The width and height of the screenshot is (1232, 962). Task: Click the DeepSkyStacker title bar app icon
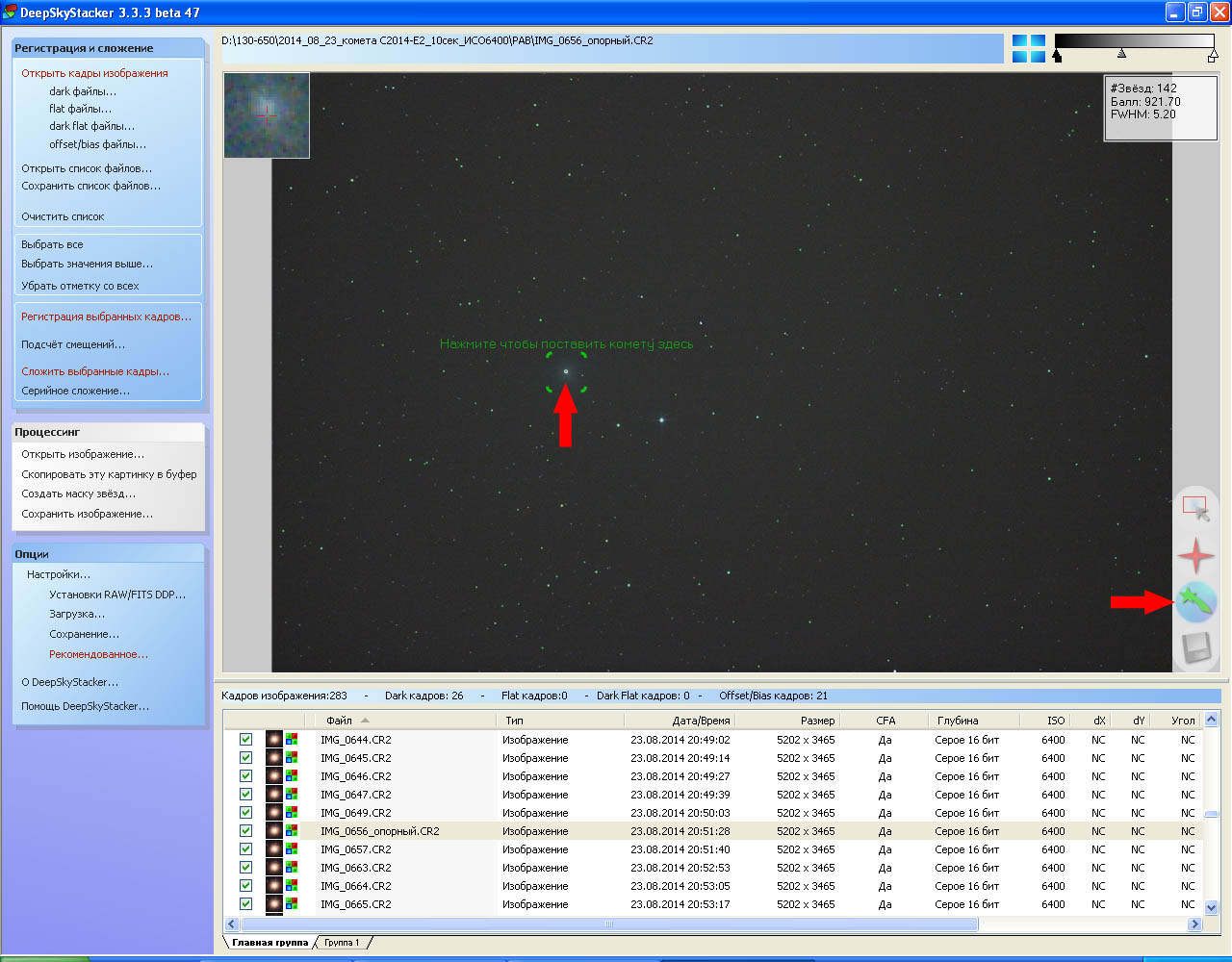(10, 13)
